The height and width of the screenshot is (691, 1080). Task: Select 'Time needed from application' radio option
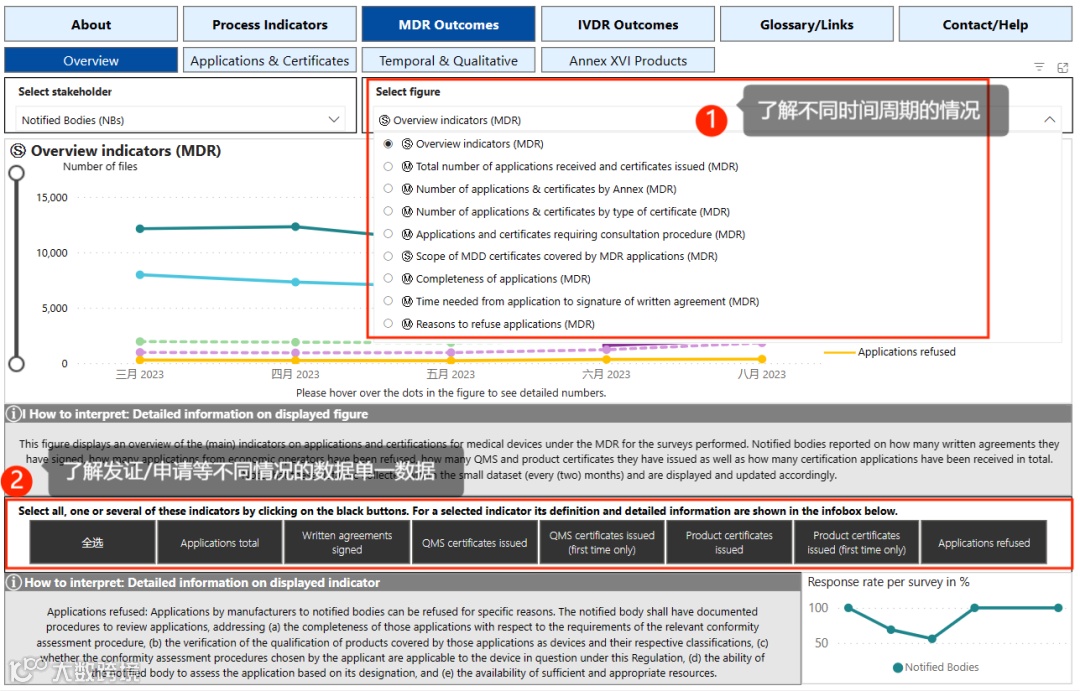point(388,301)
